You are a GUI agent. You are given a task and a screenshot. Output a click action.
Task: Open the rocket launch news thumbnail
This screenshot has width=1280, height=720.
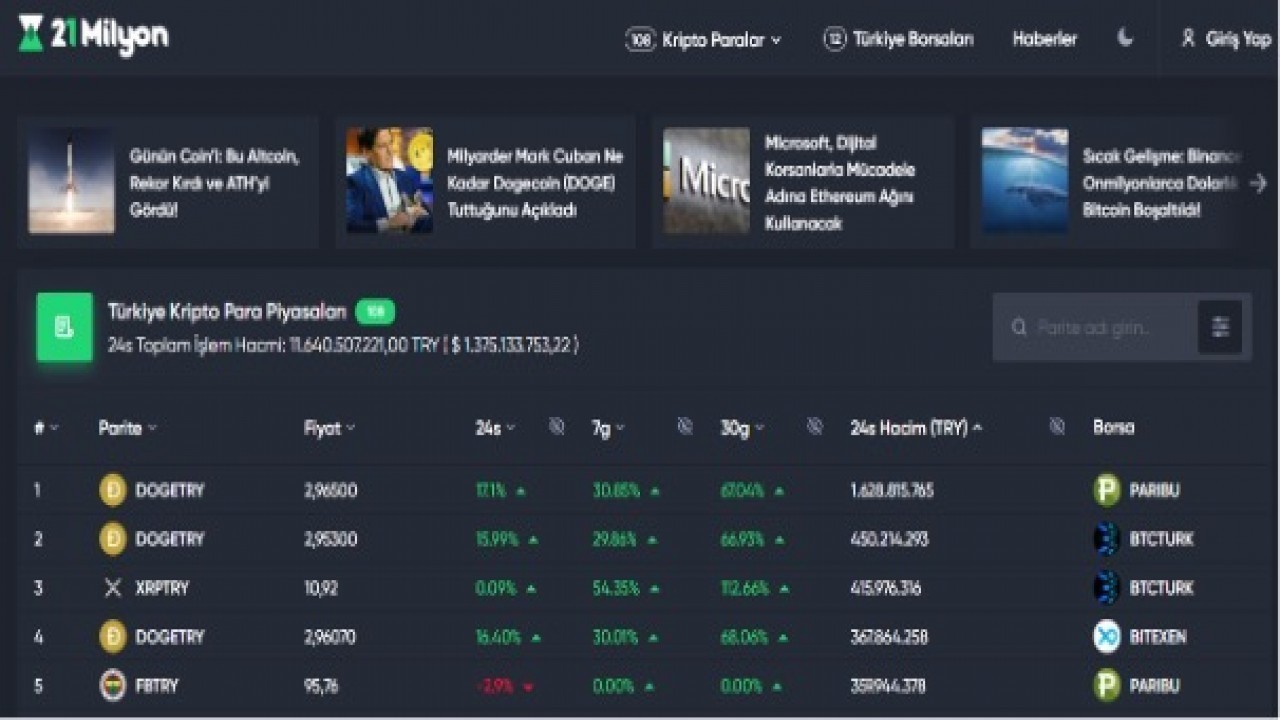[71, 181]
